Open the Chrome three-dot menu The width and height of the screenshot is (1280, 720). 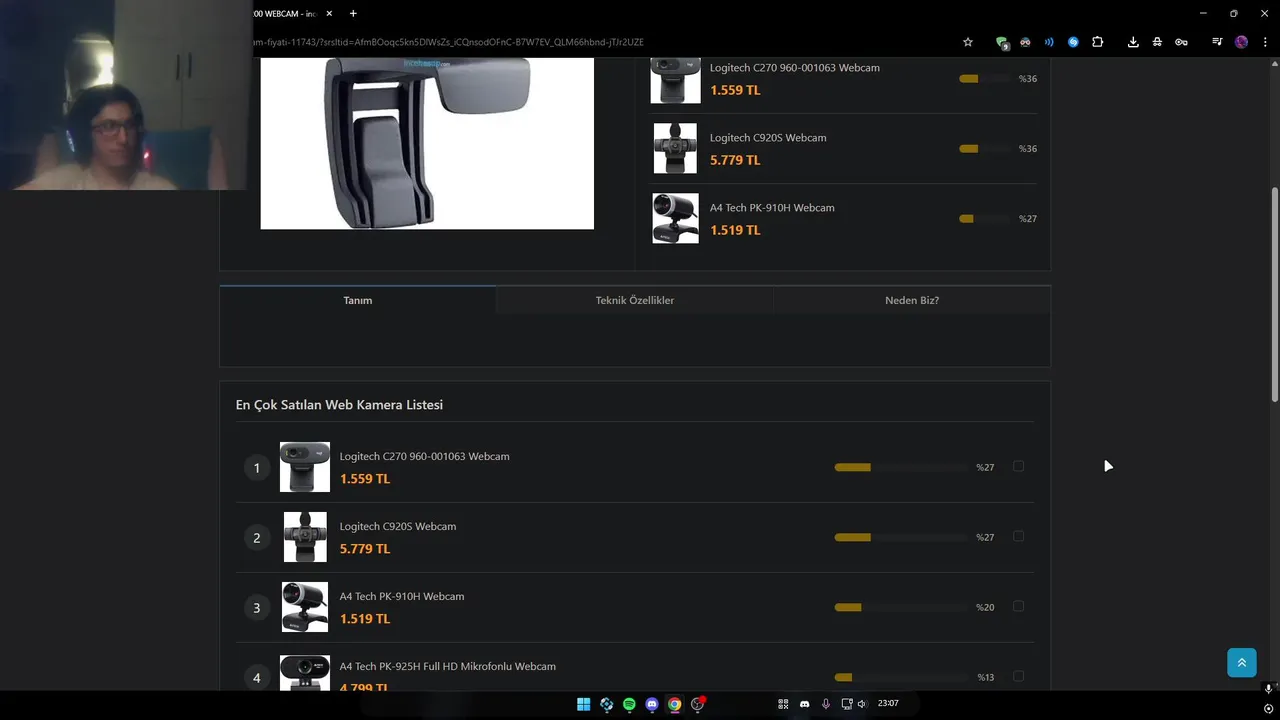1264,42
